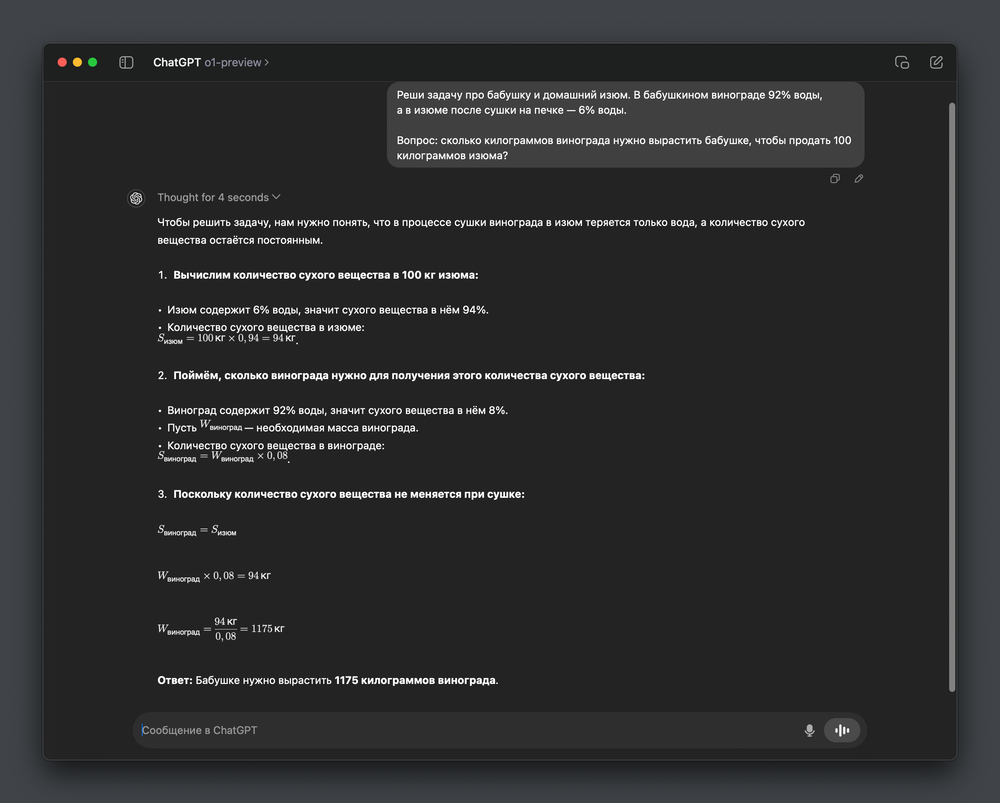Screen dimensions: 1000x803
Task: Open the o1-preview model selector
Action: [x=236, y=62]
